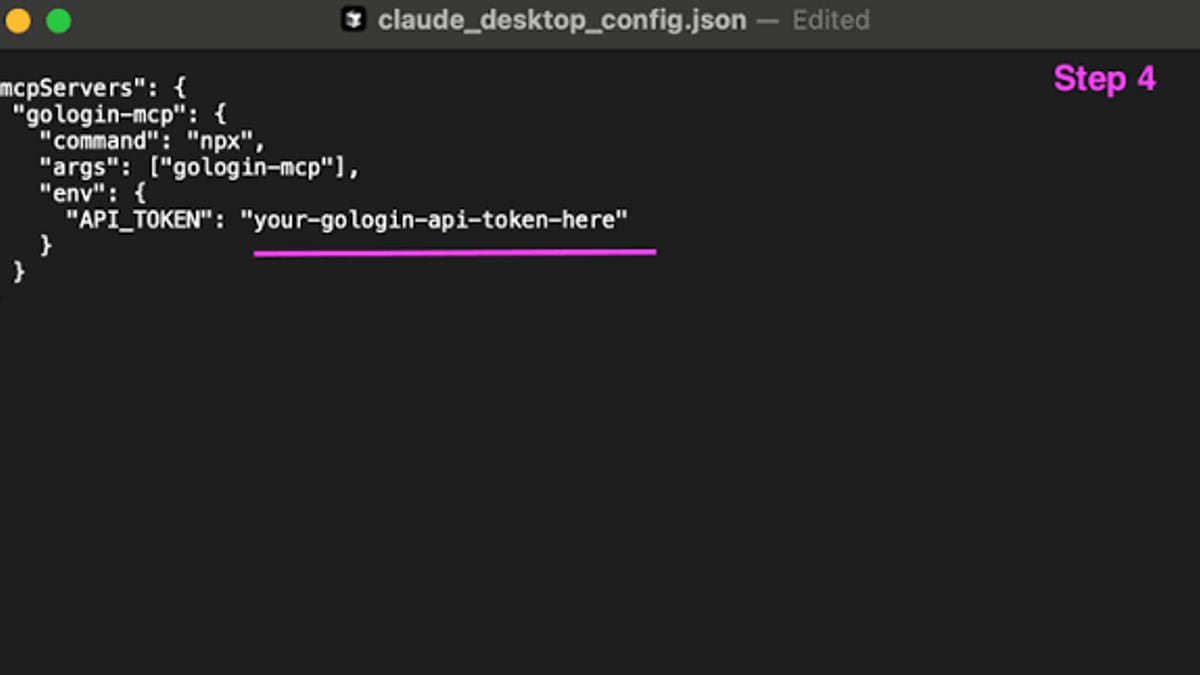The width and height of the screenshot is (1200, 675).
Task: Click the Edited status in the title bar
Action: [831, 20]
